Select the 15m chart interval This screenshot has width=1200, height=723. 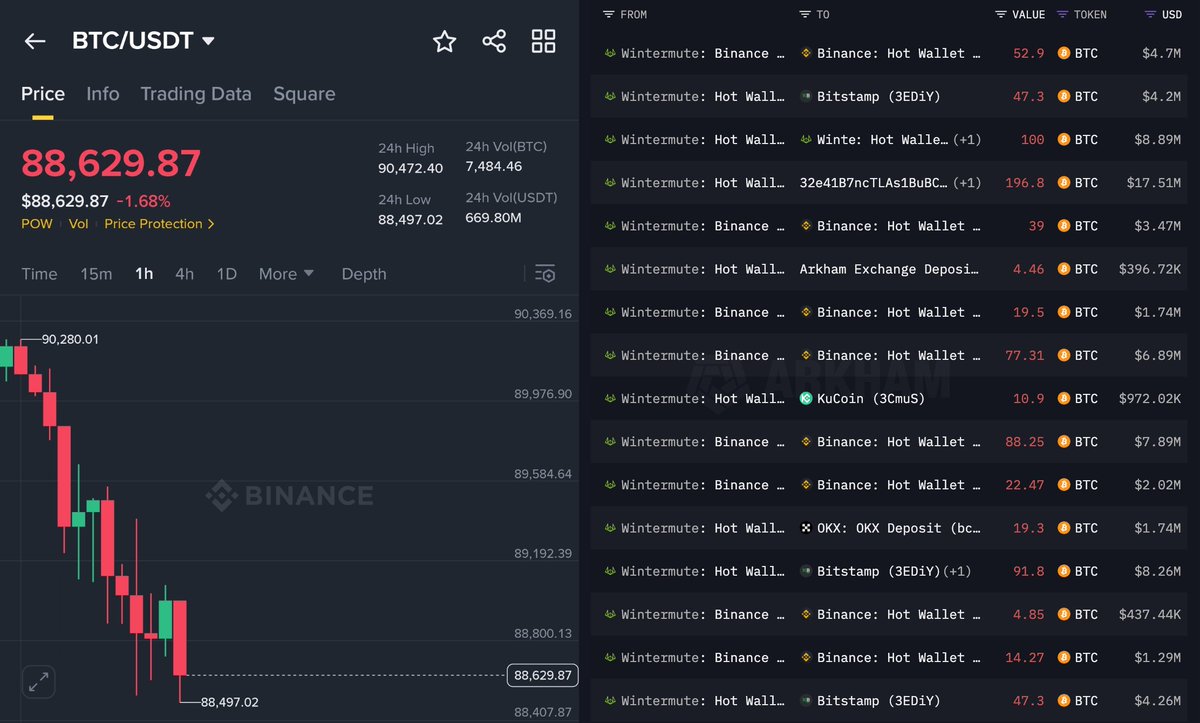(96, 274)
